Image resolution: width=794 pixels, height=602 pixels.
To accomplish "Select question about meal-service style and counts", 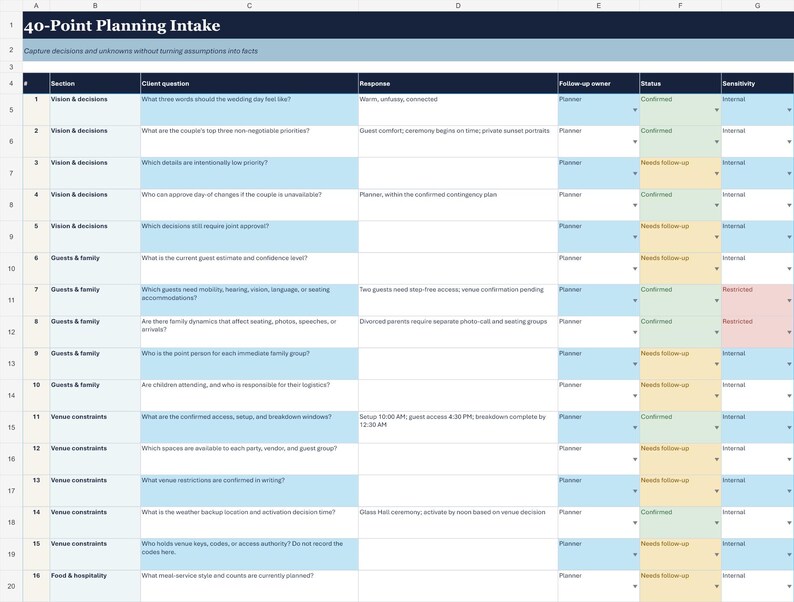I will coord(249,586).
